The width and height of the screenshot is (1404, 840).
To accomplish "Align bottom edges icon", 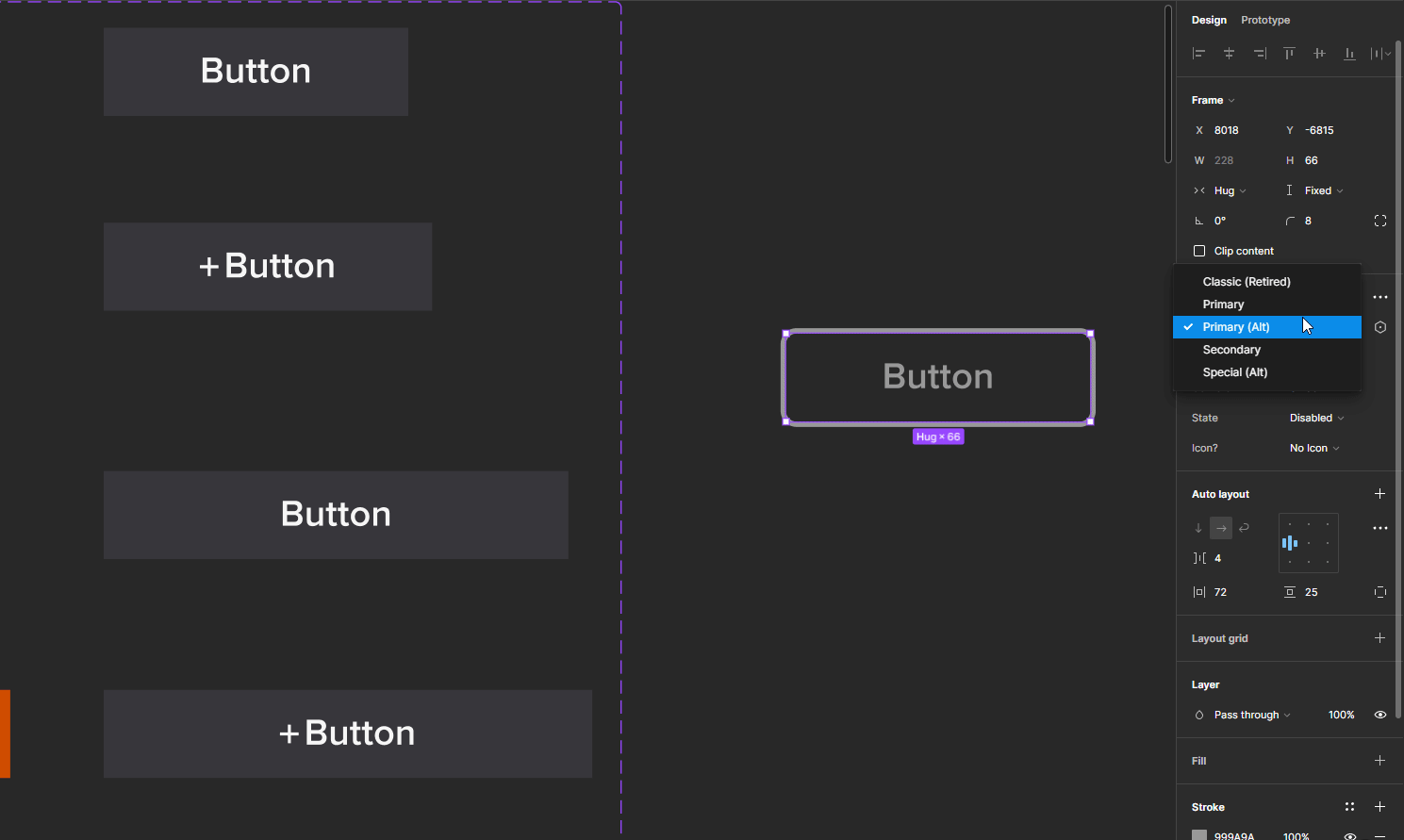I will [x=1349, y=54].
